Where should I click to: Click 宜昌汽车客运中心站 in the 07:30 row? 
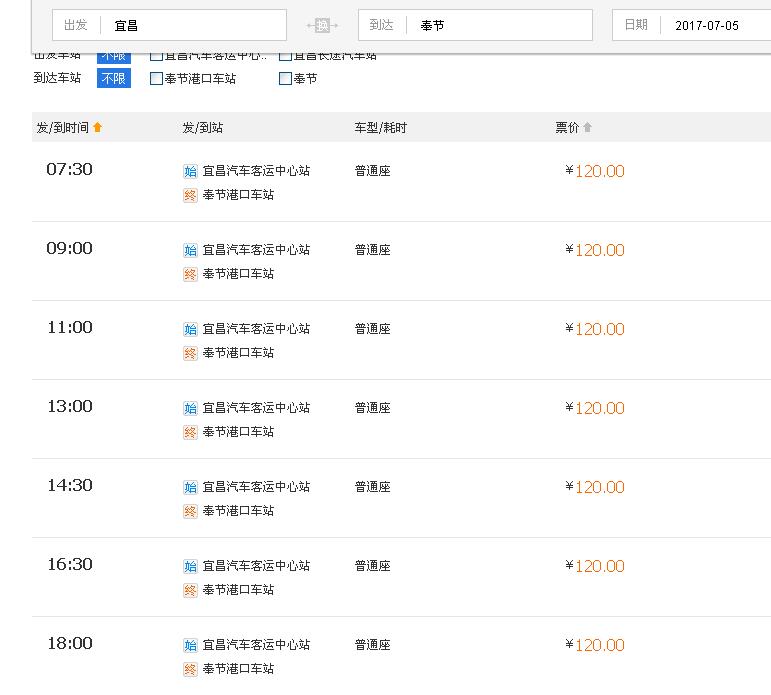pos(256,171)
